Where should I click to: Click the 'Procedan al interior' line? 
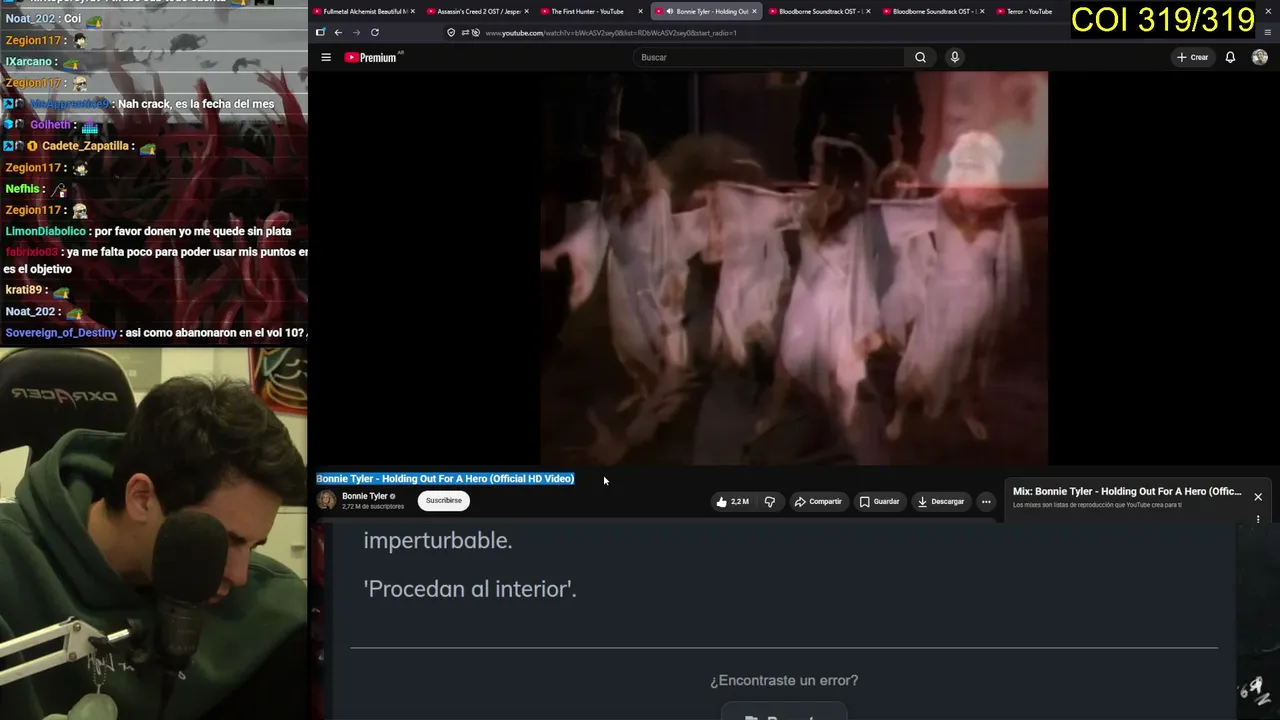[x=470, y=589]
